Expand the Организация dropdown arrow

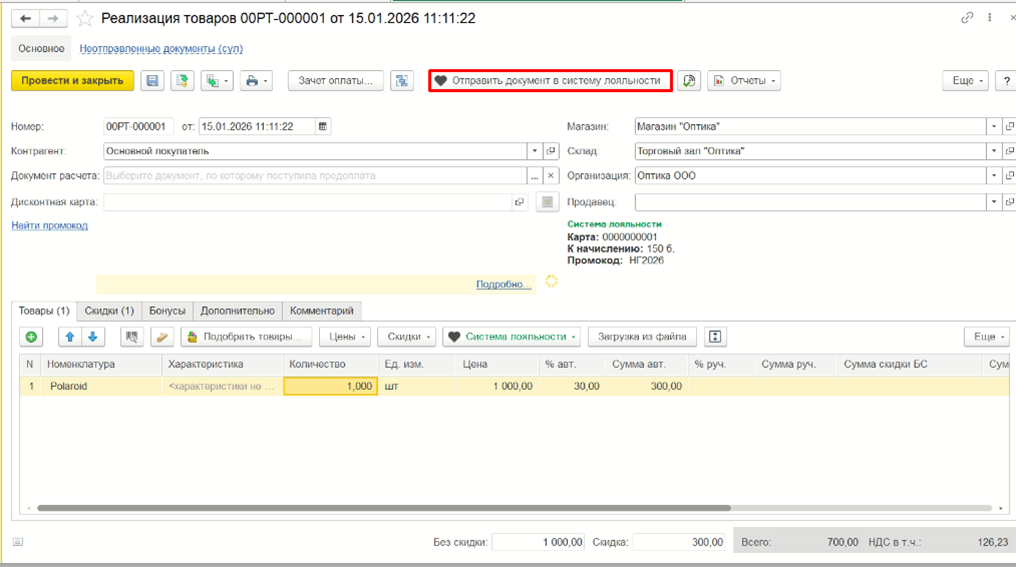994,176
